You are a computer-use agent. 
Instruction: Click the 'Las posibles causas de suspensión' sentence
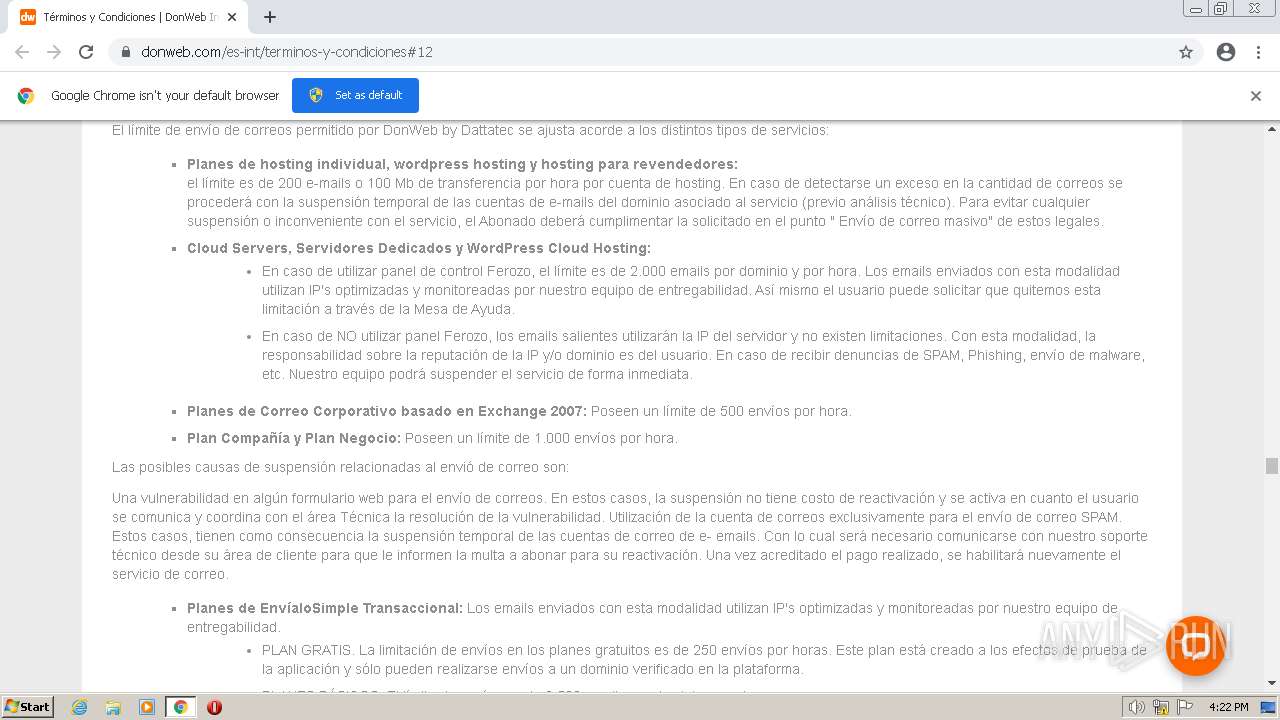340,467
